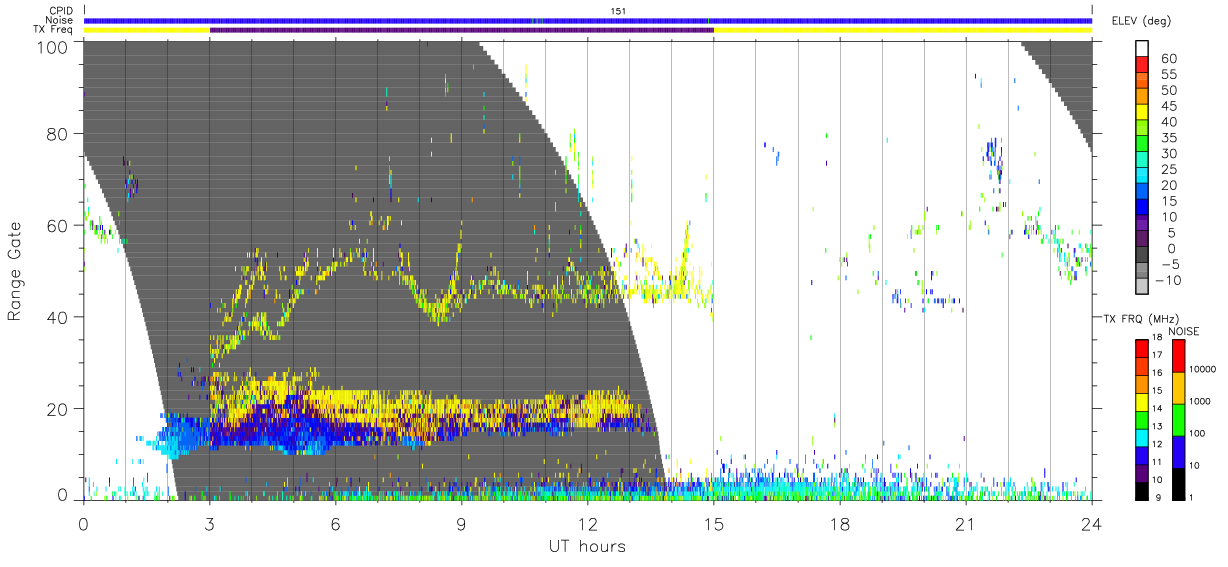This screenshot has width=1228, height=567.
Task: Pick the white top segment of ELEV colorbar
Action: 1144,49
